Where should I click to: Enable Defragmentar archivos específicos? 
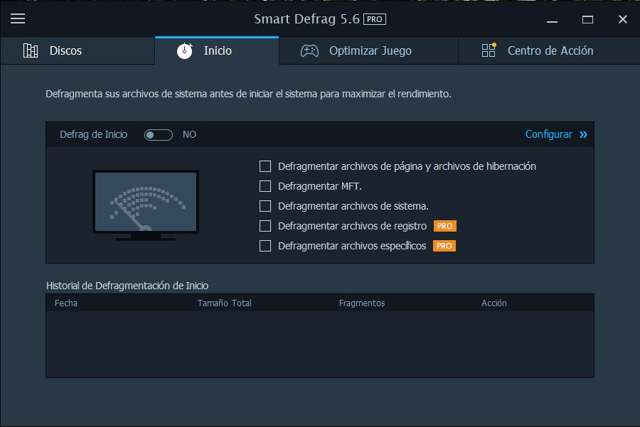point(265,246)
